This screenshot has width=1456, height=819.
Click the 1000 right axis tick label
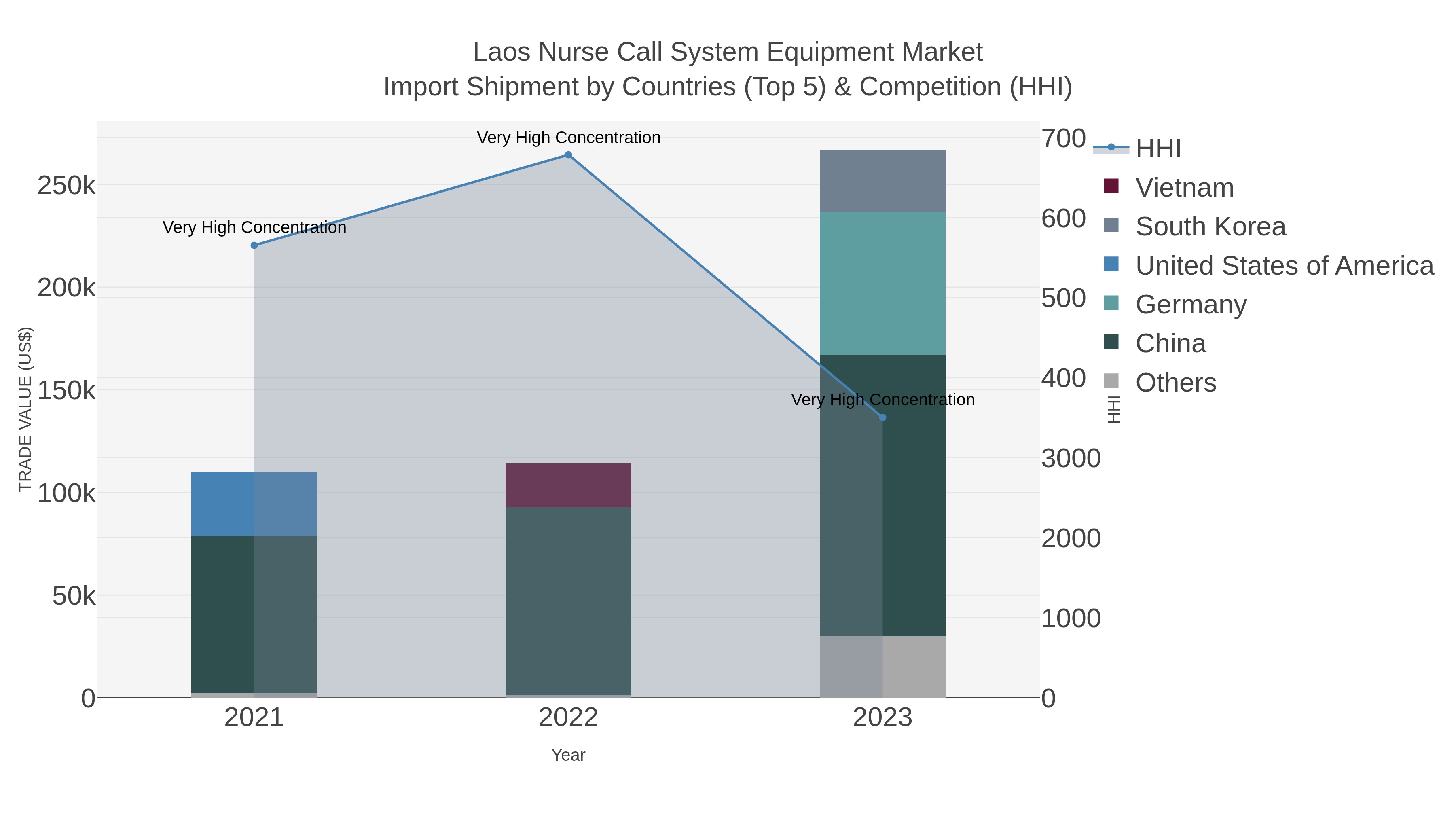coord(1071,618)
